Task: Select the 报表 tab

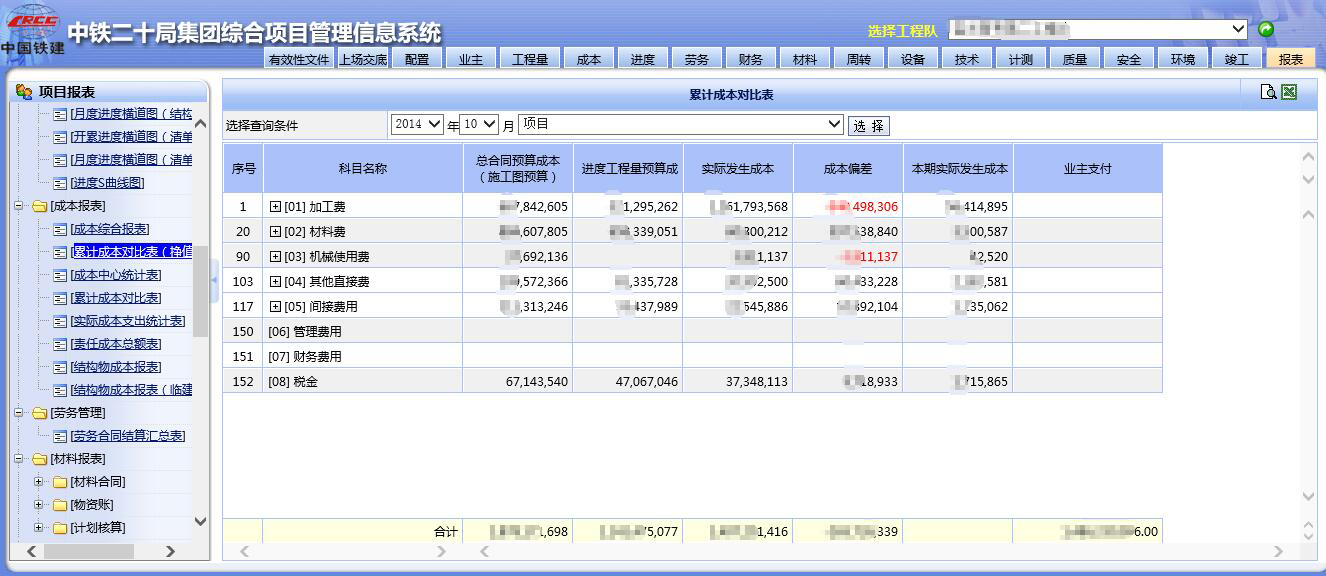Action: [1291, 59]
